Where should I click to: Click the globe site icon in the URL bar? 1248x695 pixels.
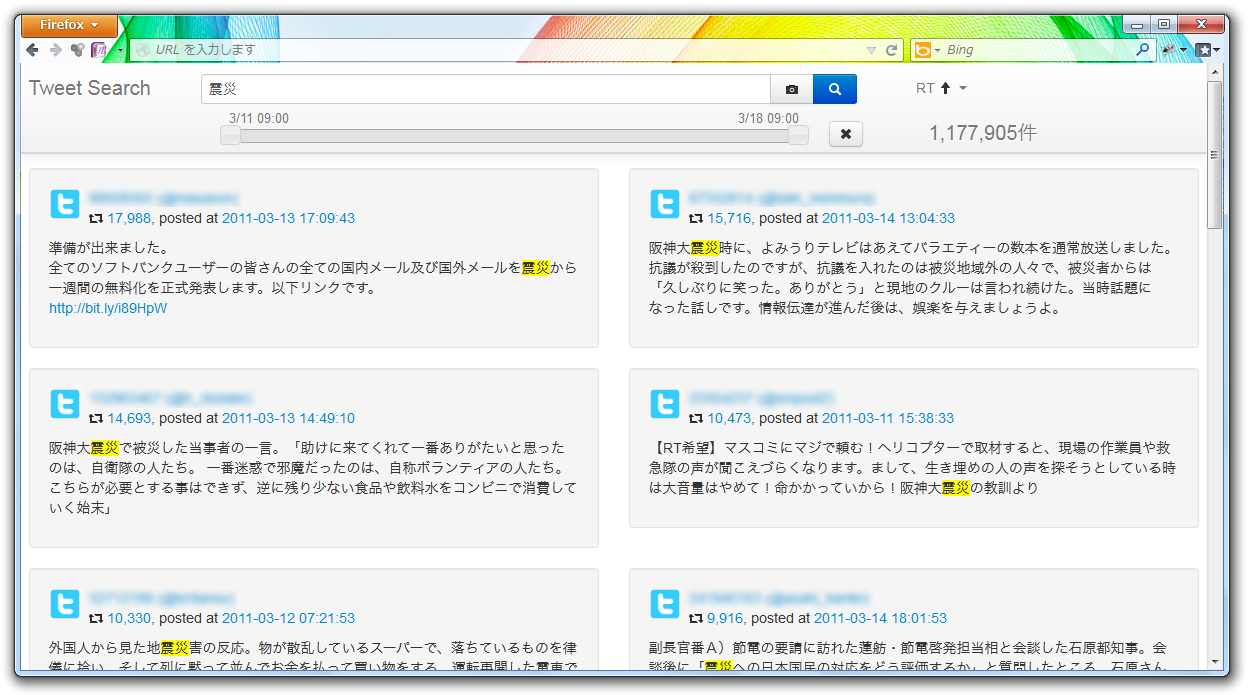click(x=143, y=50)
